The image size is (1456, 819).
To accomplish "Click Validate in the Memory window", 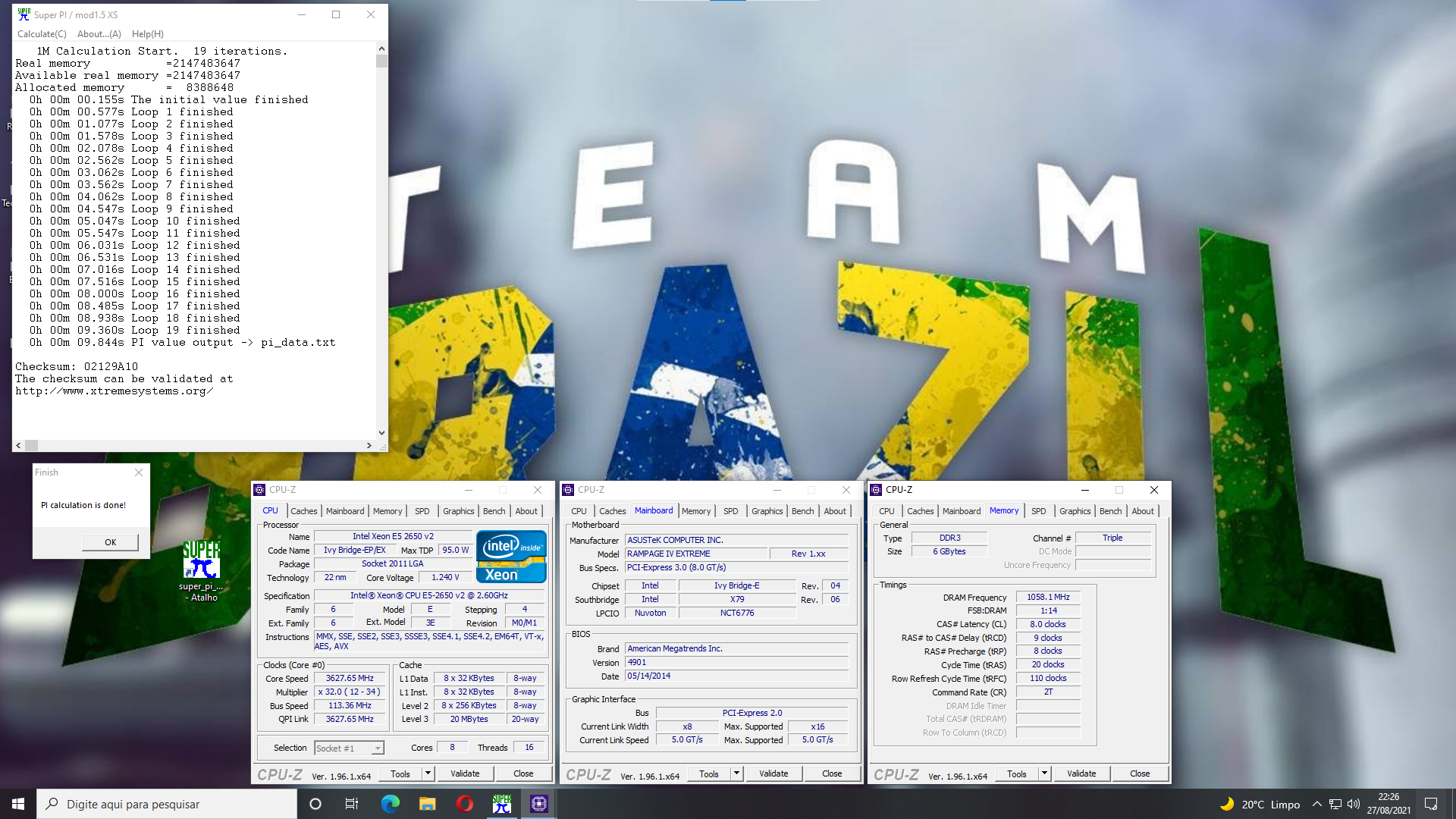I will click(1081, 773).
